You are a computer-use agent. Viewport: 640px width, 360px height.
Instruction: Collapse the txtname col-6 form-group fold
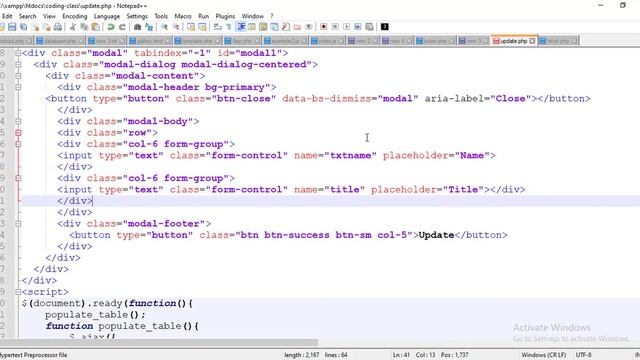coord(18,144)
